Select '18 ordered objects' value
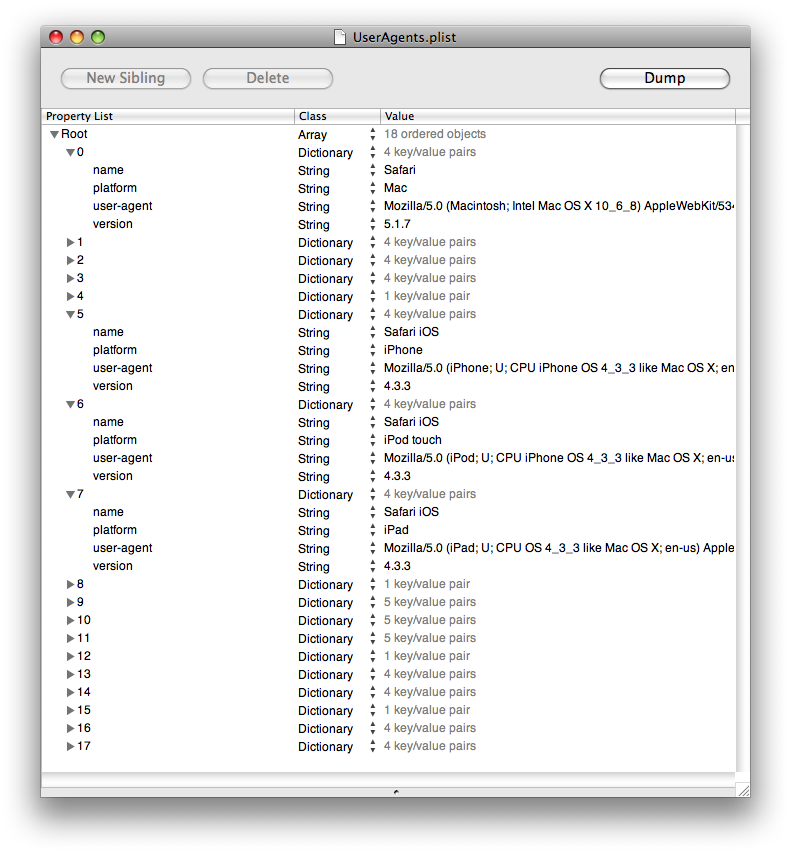791x853 pixels. point(435,134)
